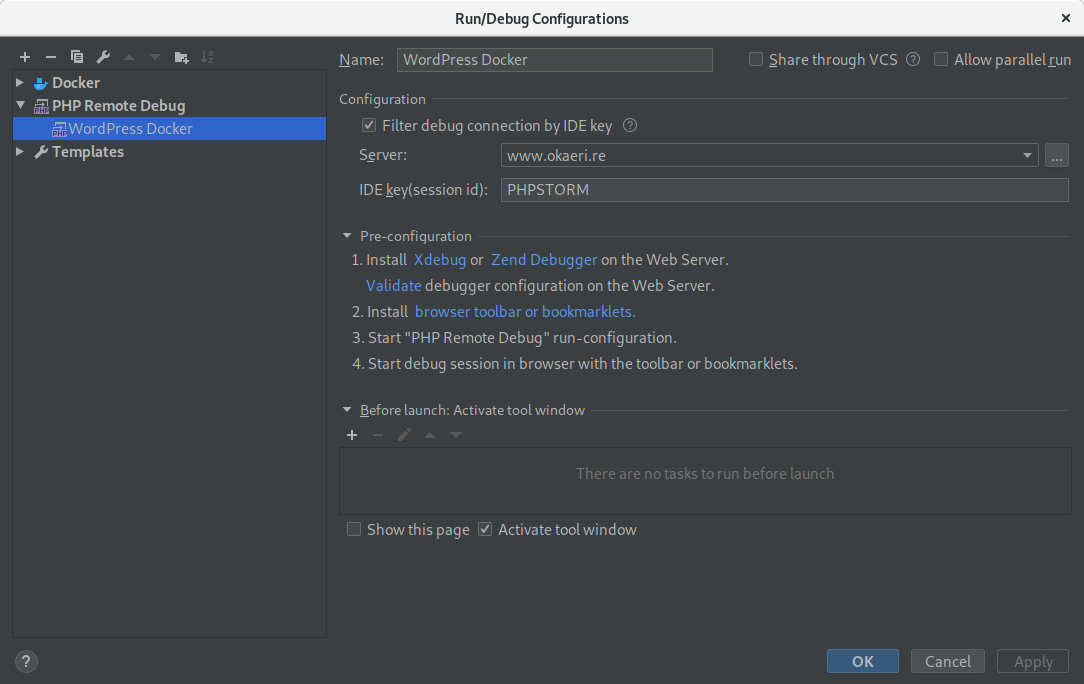The width and height of the screenshot is (1084, 684).
Task: Close the Run/Debug Configurations dialog
Action: 1065,18
